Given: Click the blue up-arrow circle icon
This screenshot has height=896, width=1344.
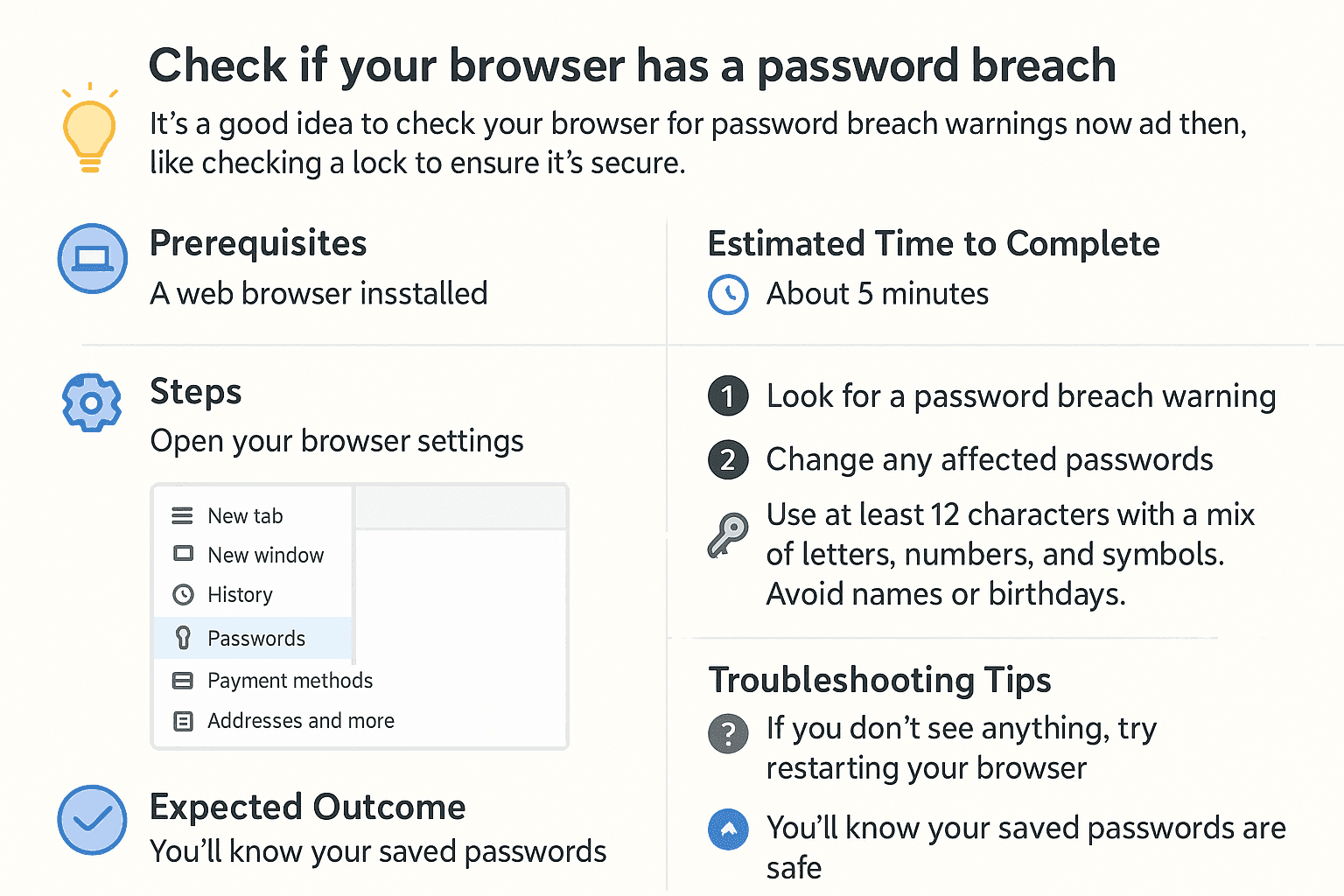Looking at the screenshot, I should (728, 829).
